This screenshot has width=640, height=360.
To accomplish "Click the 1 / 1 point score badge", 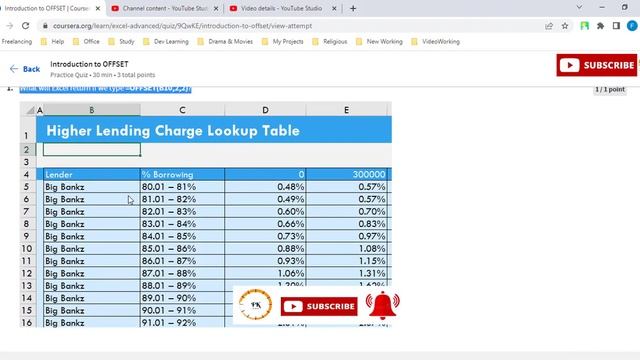I will (x=610, y=89).
